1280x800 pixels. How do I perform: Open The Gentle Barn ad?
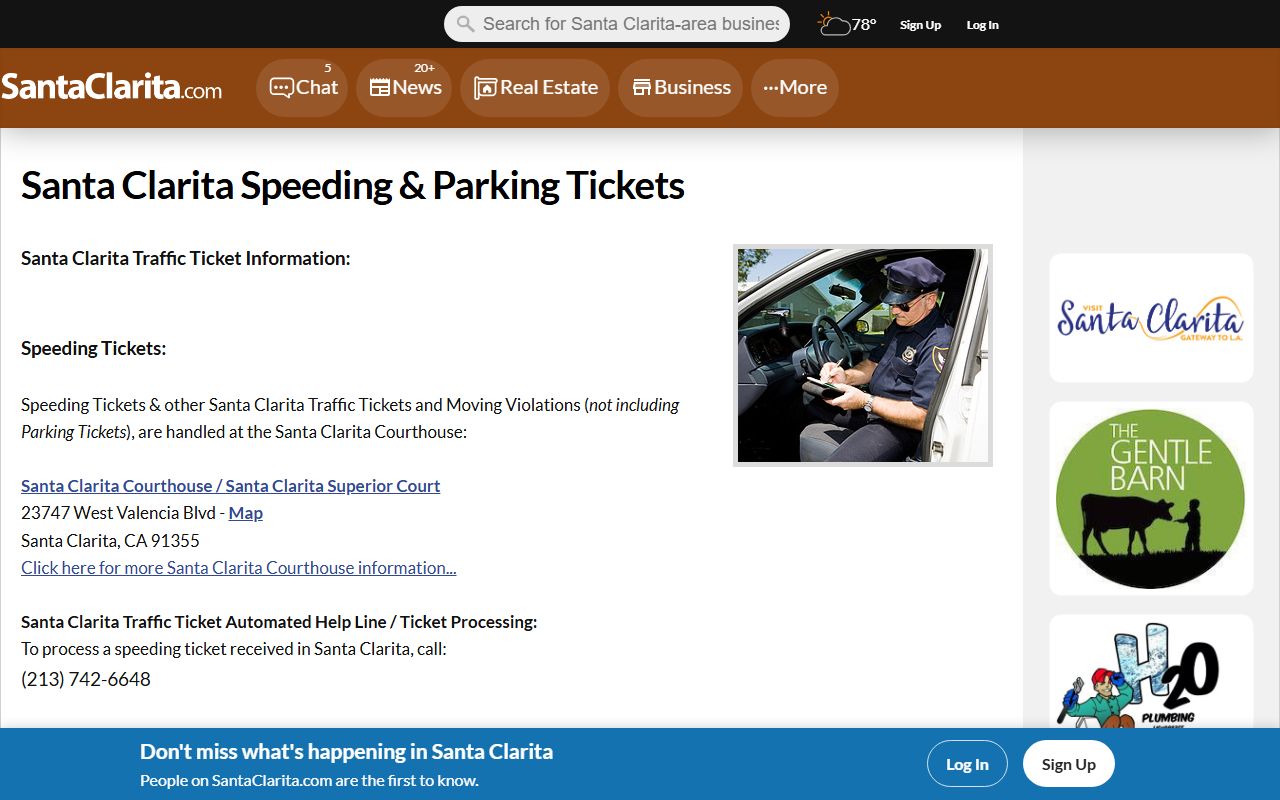1151,498
